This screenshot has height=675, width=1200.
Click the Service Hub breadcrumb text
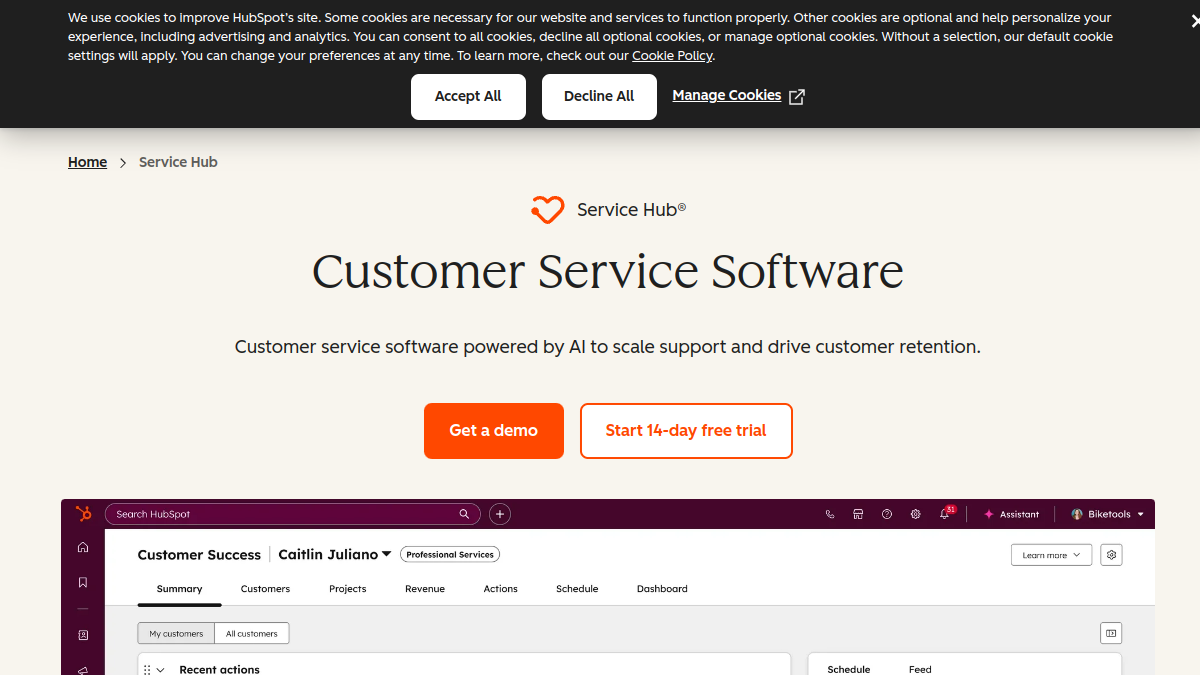point(178,162)
